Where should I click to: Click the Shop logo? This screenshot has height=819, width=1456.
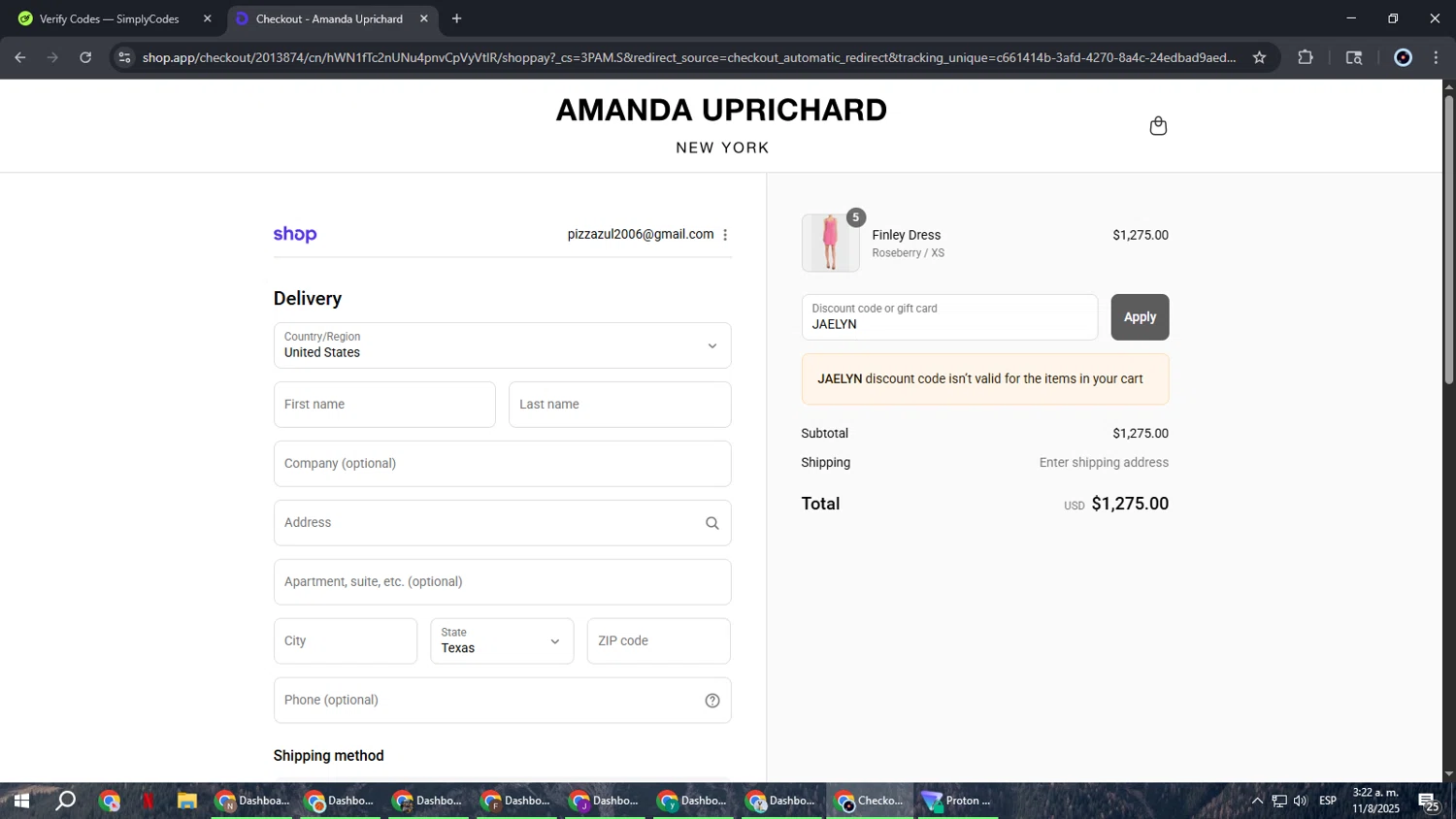(295, 234)
